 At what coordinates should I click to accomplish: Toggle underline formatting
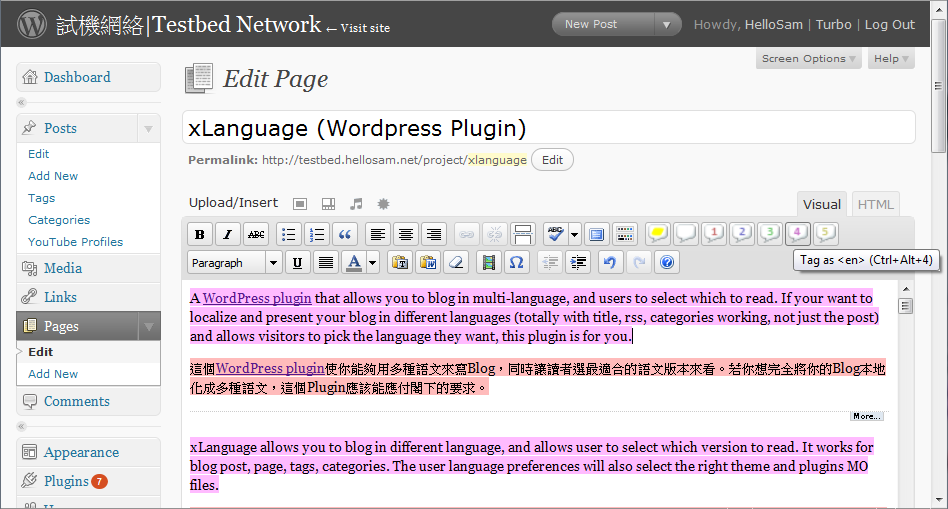pos(297,262)
